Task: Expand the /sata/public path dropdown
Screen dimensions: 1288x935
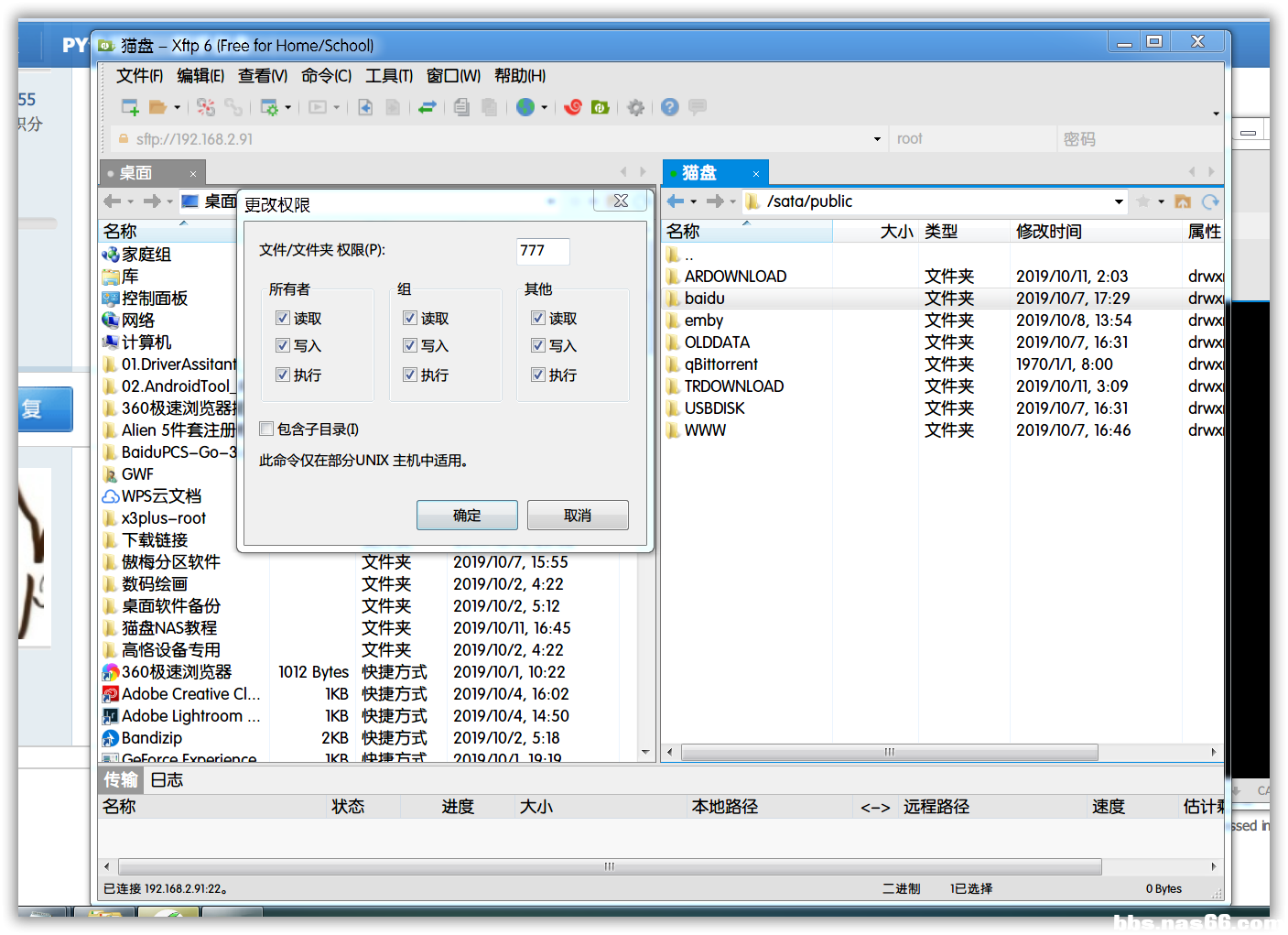Action: pos(1119,201)
